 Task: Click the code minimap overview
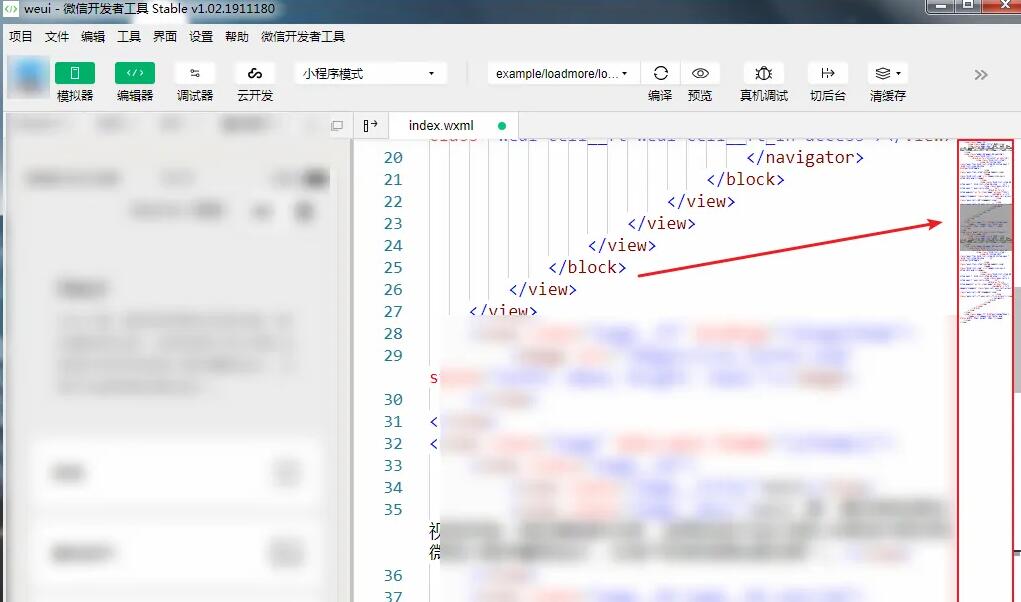click(985, 234)
